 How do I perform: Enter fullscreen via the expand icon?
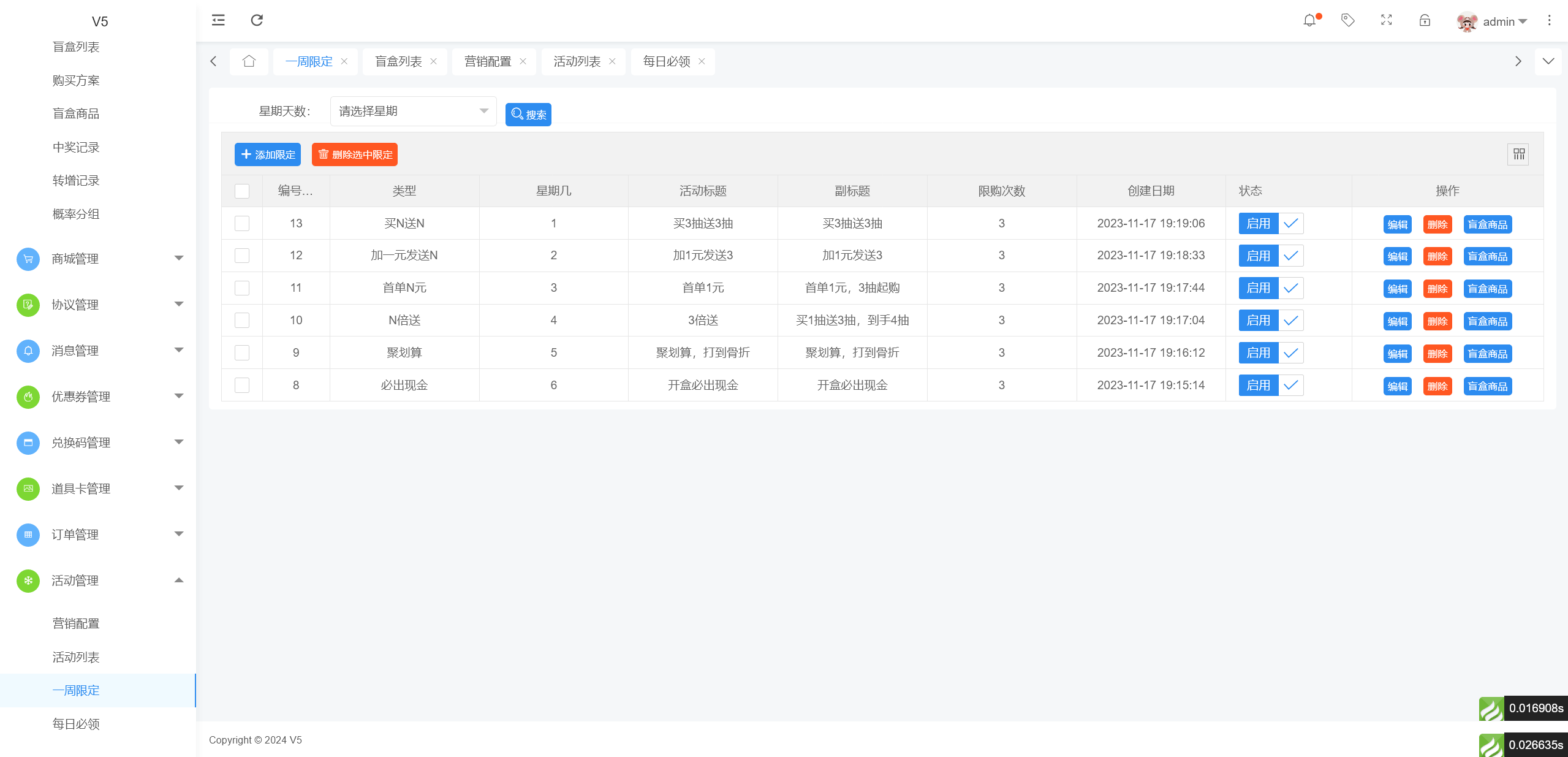tap(1387, 20)
